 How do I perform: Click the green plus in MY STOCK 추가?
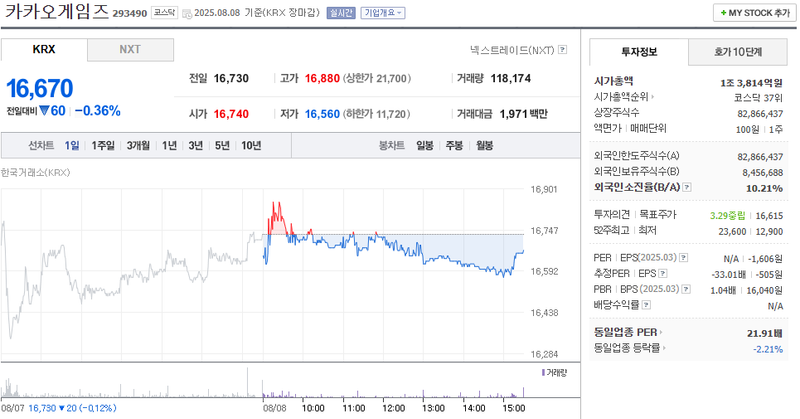[723, 13]
